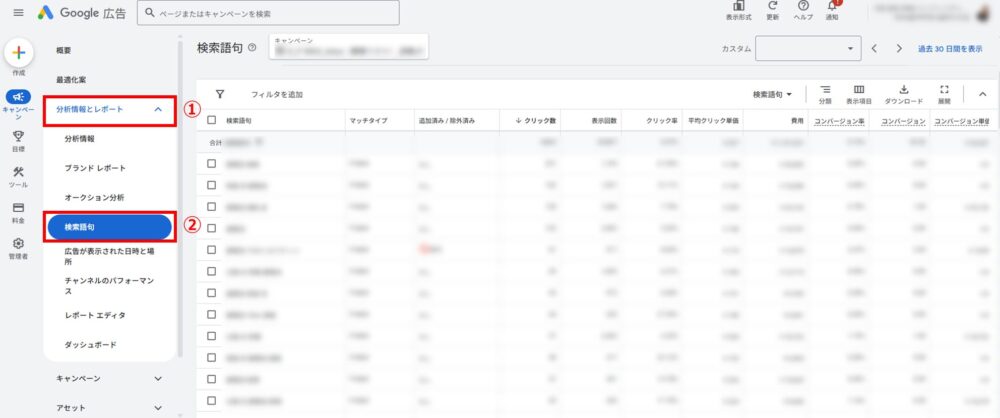The height and width of the screenshot is (418, 1000).
Task: Click the help icon beside 検索語句 title
Action: pos(253,48)
